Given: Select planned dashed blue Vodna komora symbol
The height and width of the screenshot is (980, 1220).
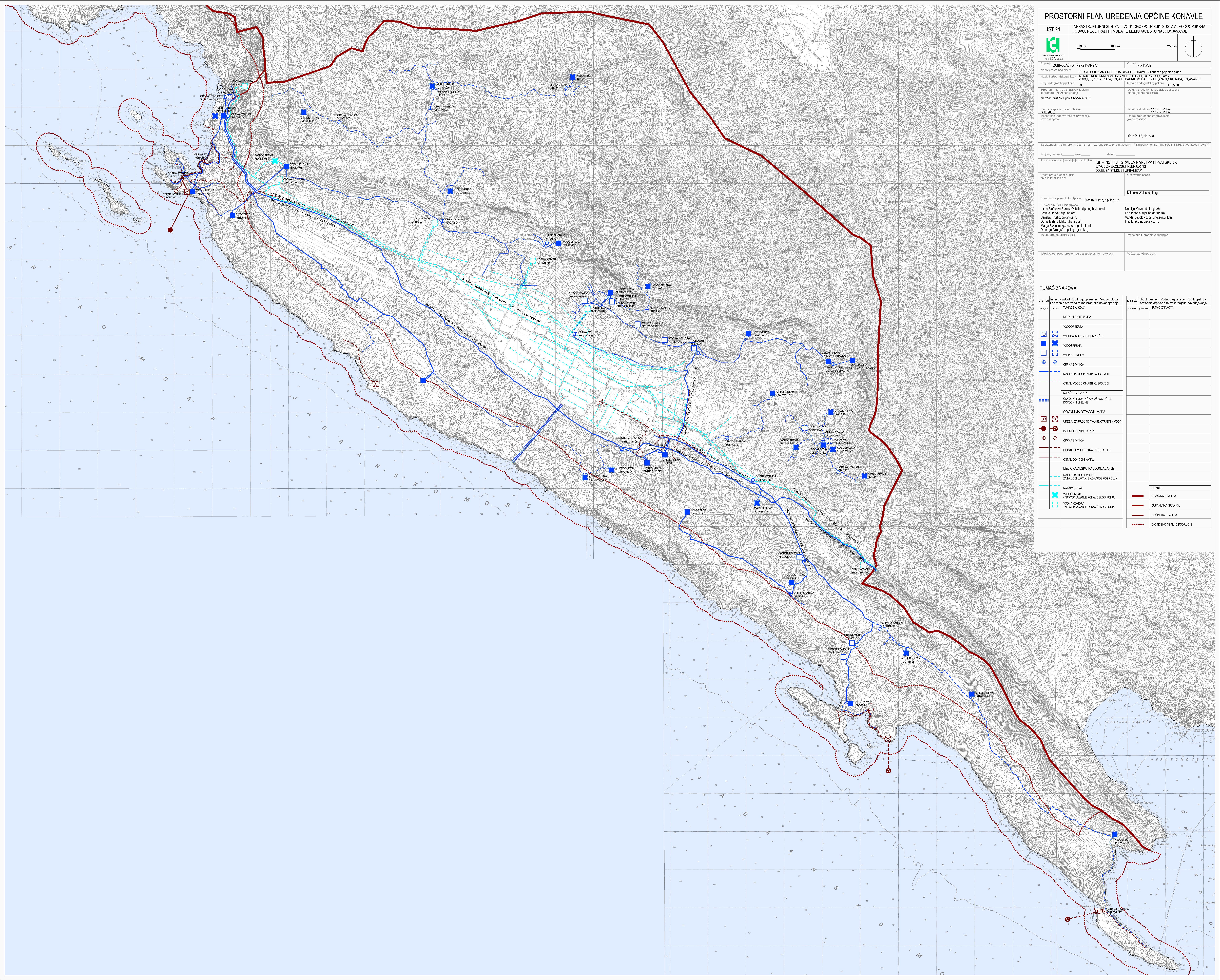Looking at the screenshot, I should coord(1055,353).
